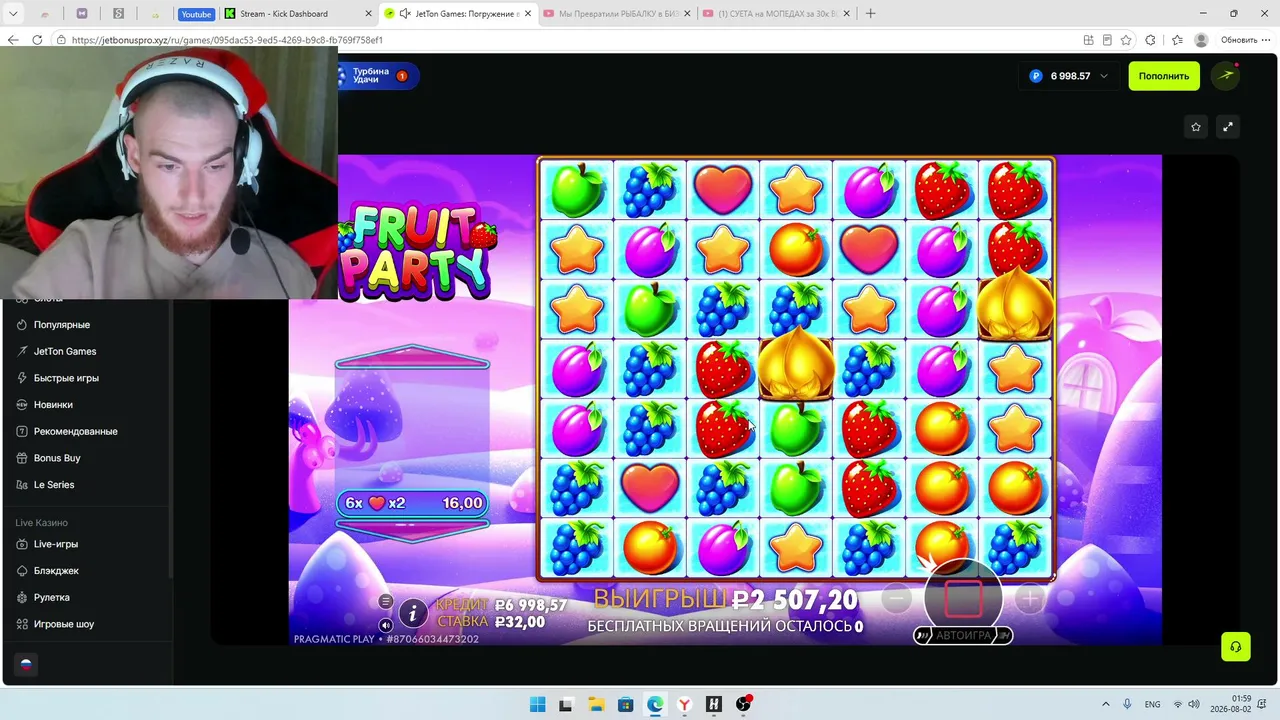Mute the slot game sound
The height and width of the screenshot is (720, 1280).
coord(385,624)
